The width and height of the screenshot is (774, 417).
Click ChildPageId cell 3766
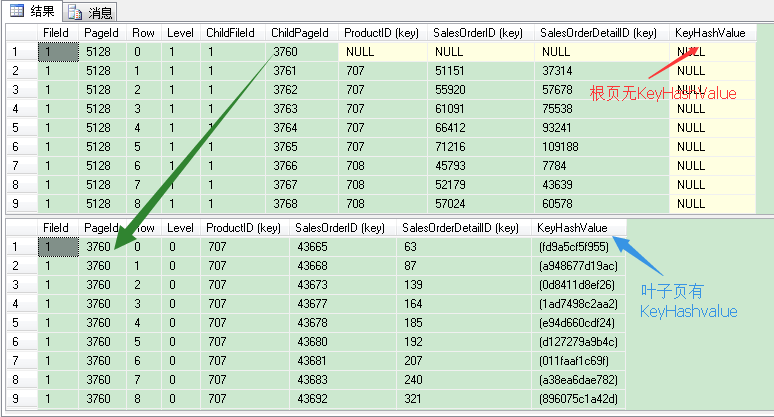[302, 166]
